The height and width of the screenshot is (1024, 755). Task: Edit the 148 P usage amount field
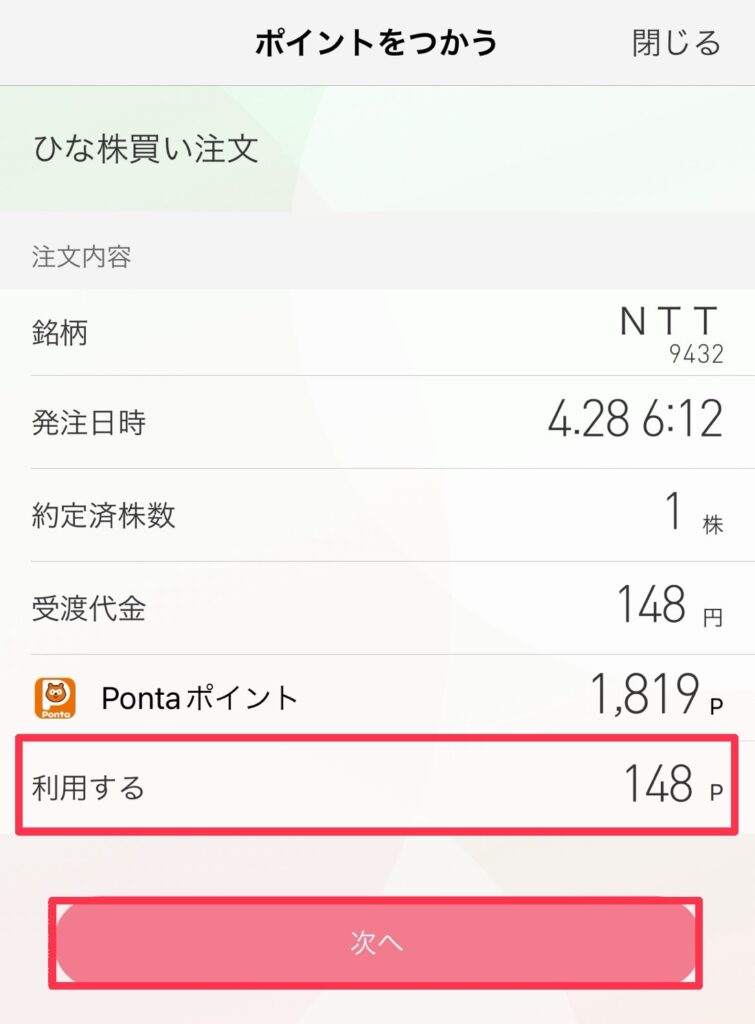point(674,784)
